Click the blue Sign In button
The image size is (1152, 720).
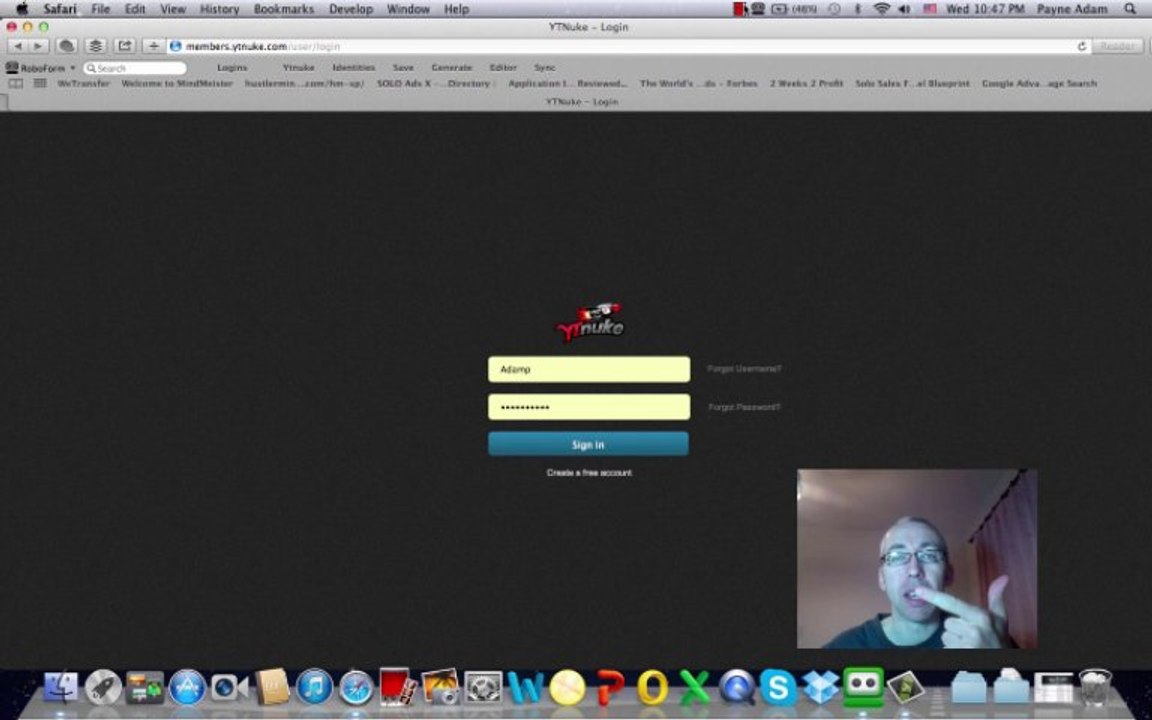[x=588, y=444]
